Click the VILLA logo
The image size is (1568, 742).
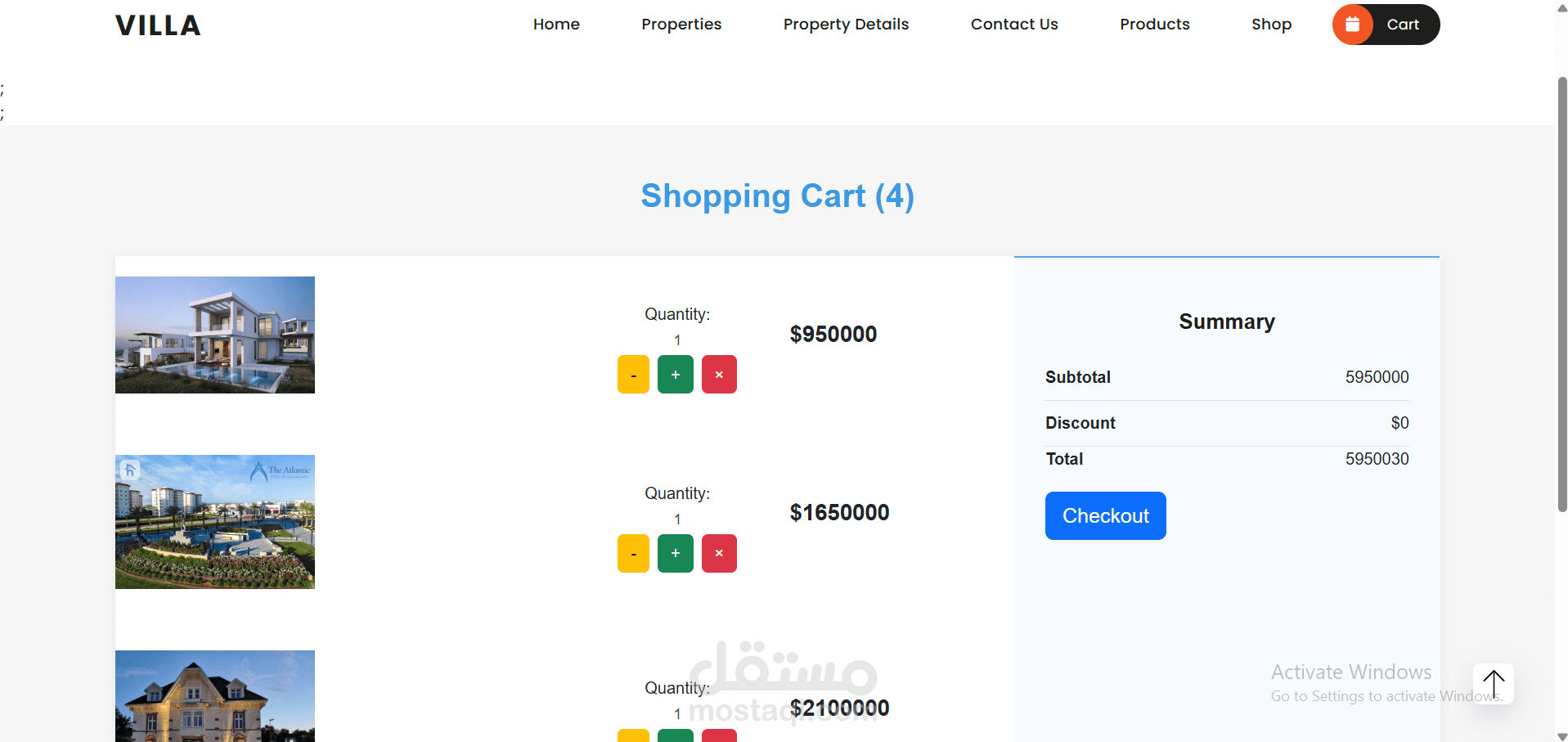point(158,25)
